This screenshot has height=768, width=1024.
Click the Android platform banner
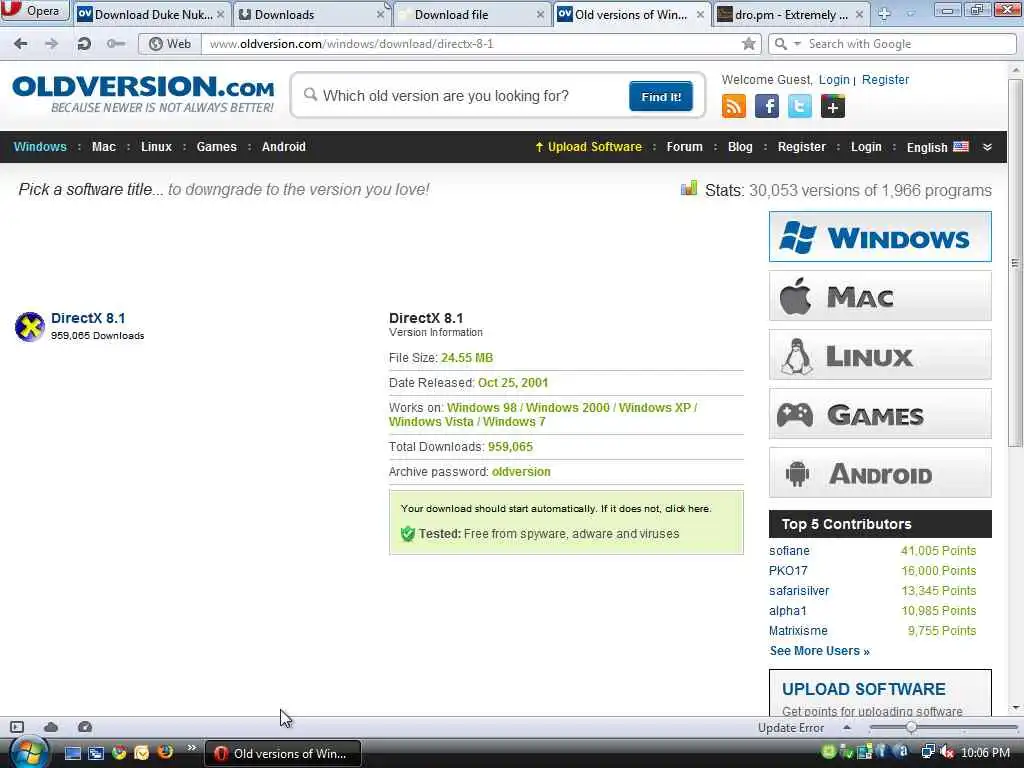click(x=880, y=473)
